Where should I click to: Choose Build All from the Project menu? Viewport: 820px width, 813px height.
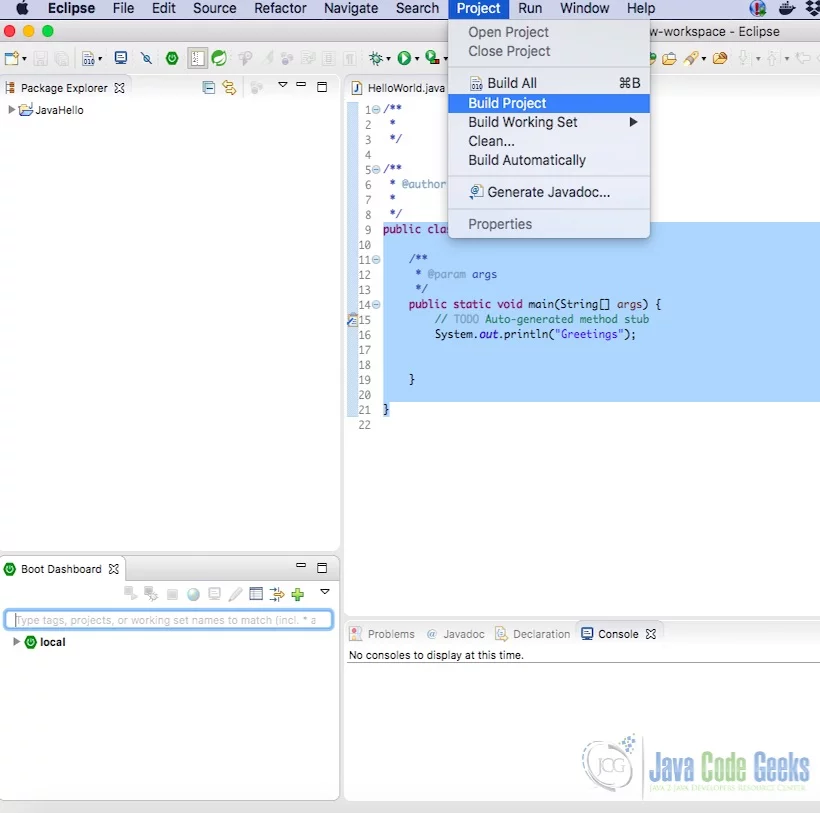549,83
